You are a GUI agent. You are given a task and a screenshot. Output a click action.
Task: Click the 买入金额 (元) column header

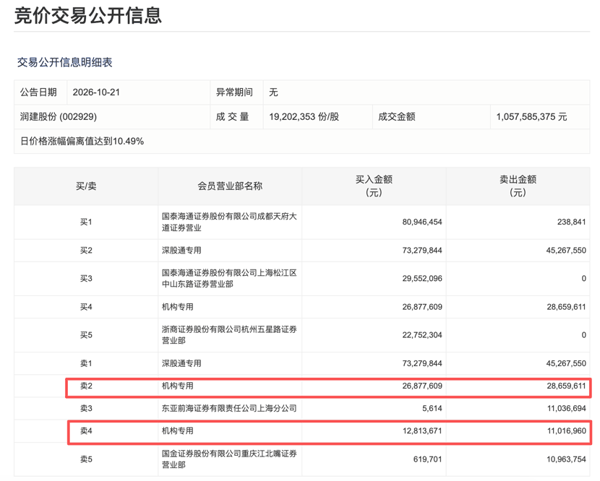point(374,186)
